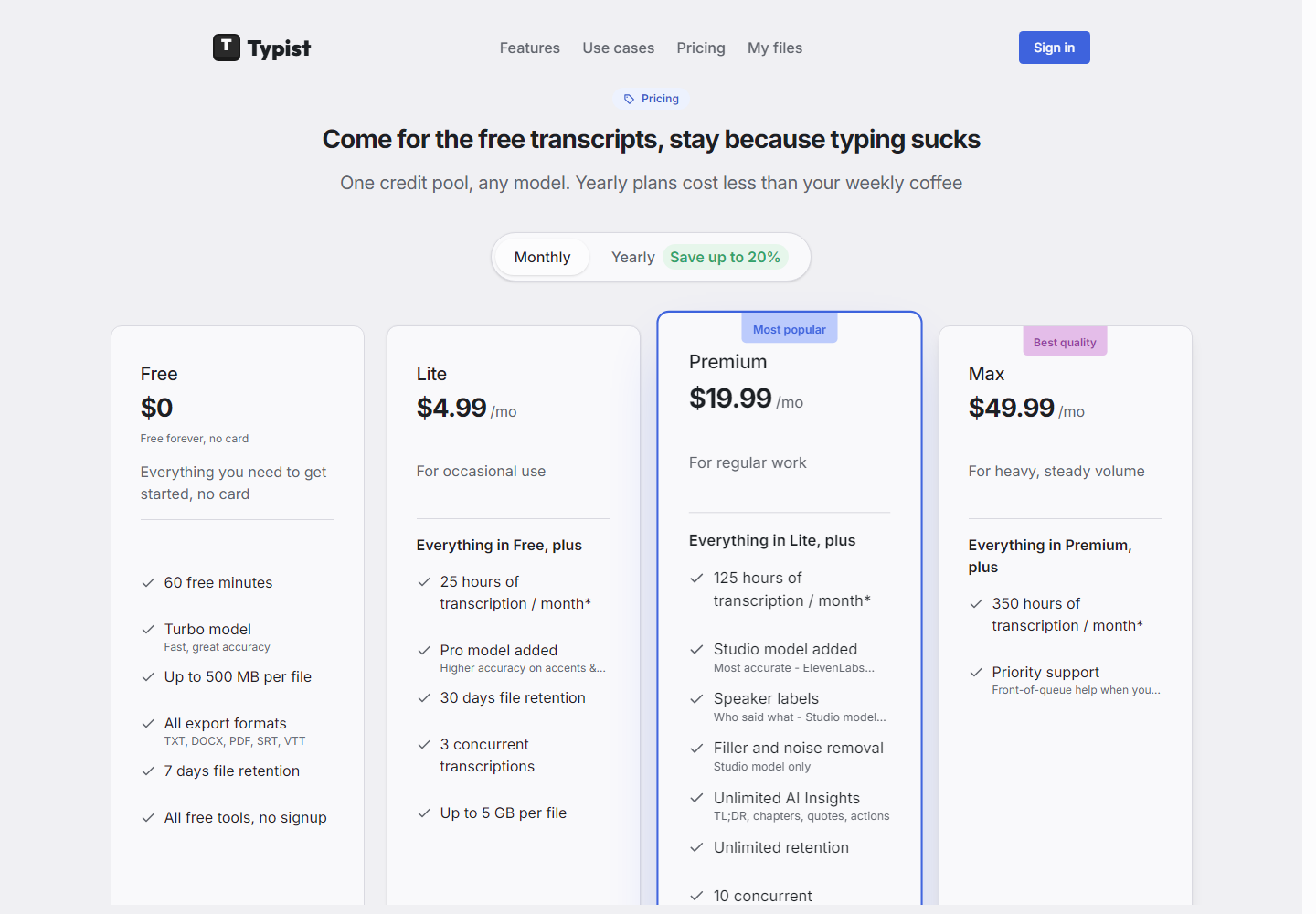Viewport: 1316px width, 914px height.
Task: Click the Max plan title
Action: tap(986, 374)
